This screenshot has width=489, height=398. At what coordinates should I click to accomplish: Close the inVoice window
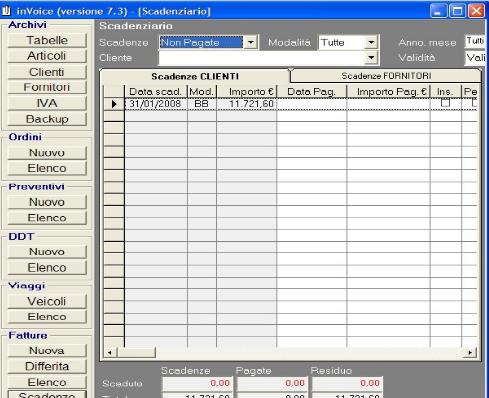(476, 11)
